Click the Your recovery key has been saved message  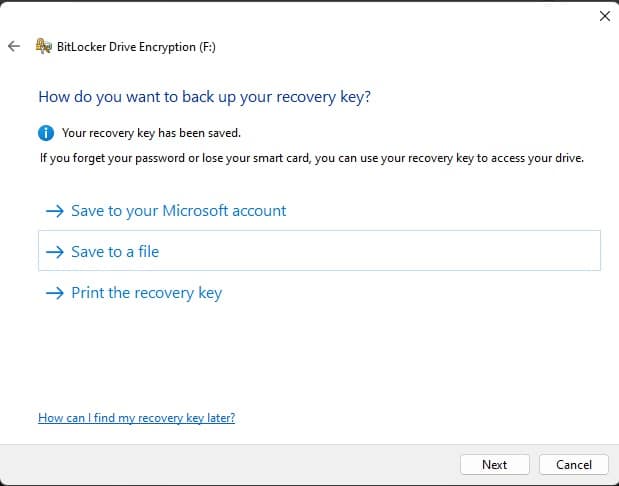pos(151,133)
